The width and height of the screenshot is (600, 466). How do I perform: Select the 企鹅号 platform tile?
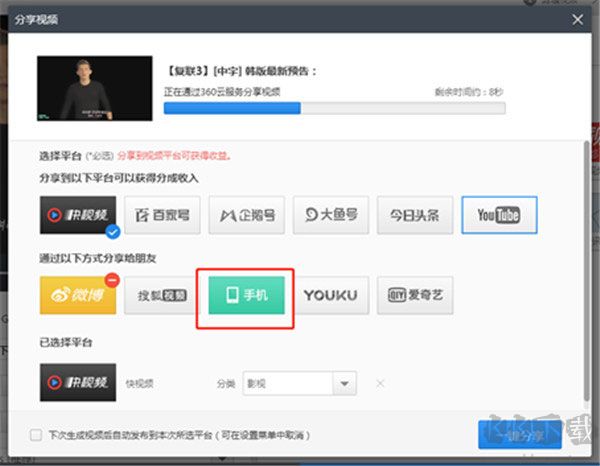click(247, 215)
